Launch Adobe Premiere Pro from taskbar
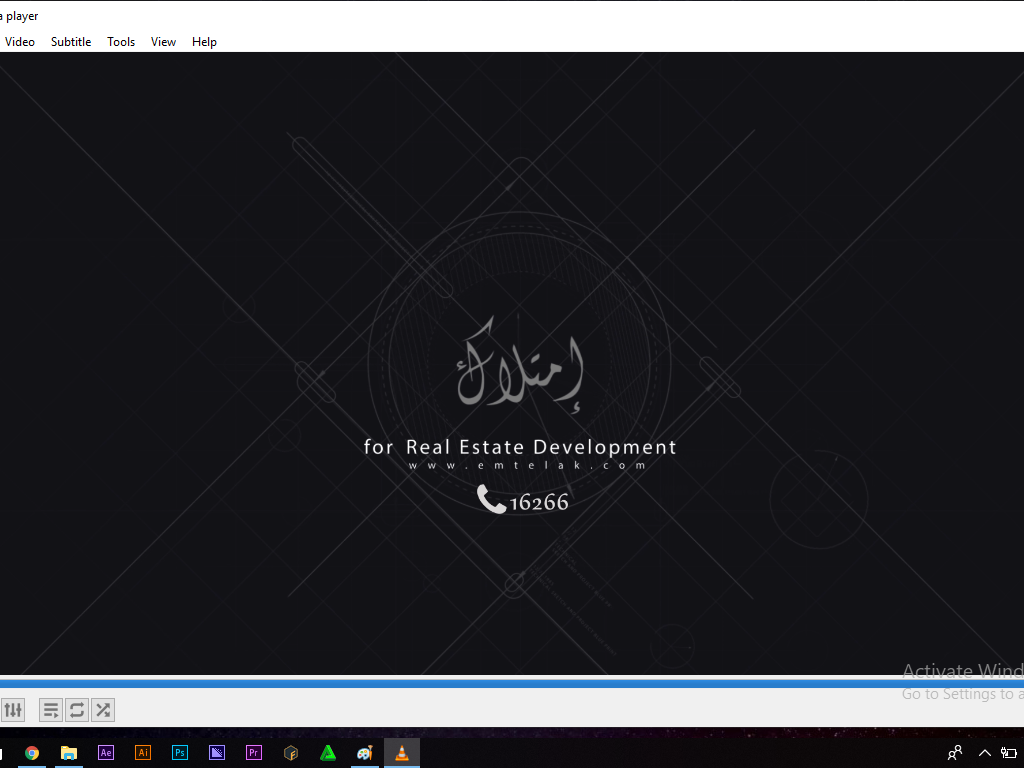 tap(253, 753)
